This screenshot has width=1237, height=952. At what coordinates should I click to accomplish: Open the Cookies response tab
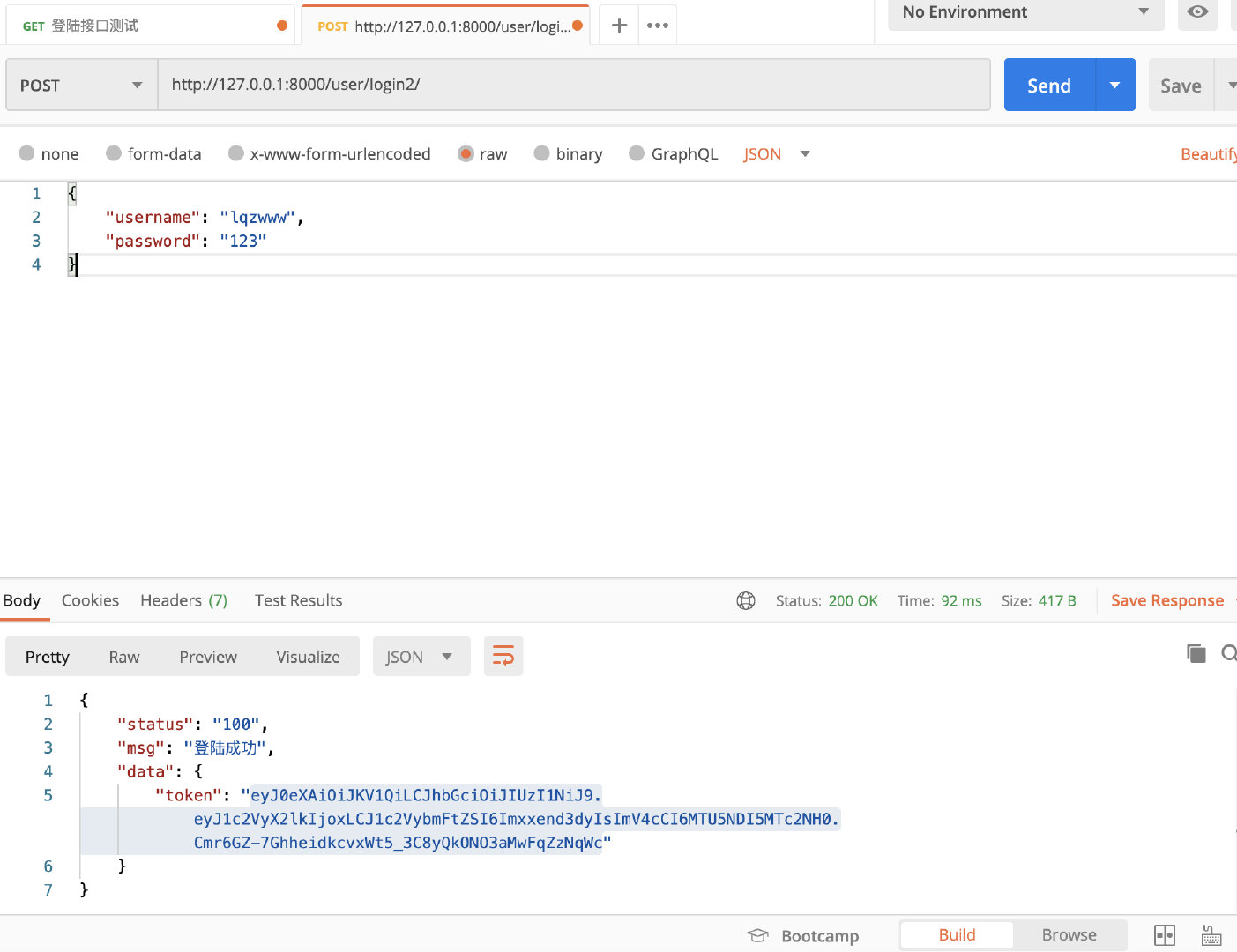pyautogui.click(x=90, y=600)
